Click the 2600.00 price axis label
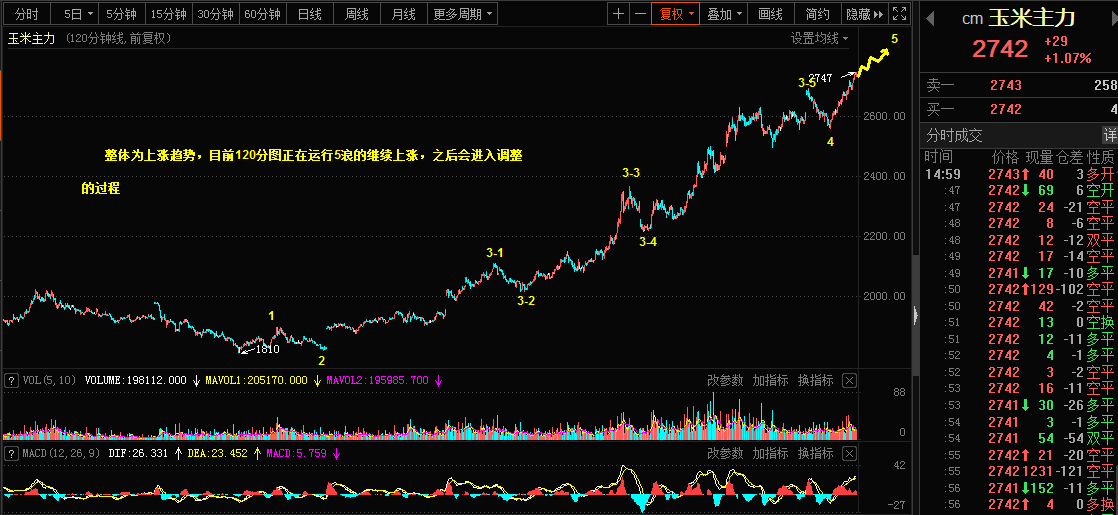 tap(886, 116)
